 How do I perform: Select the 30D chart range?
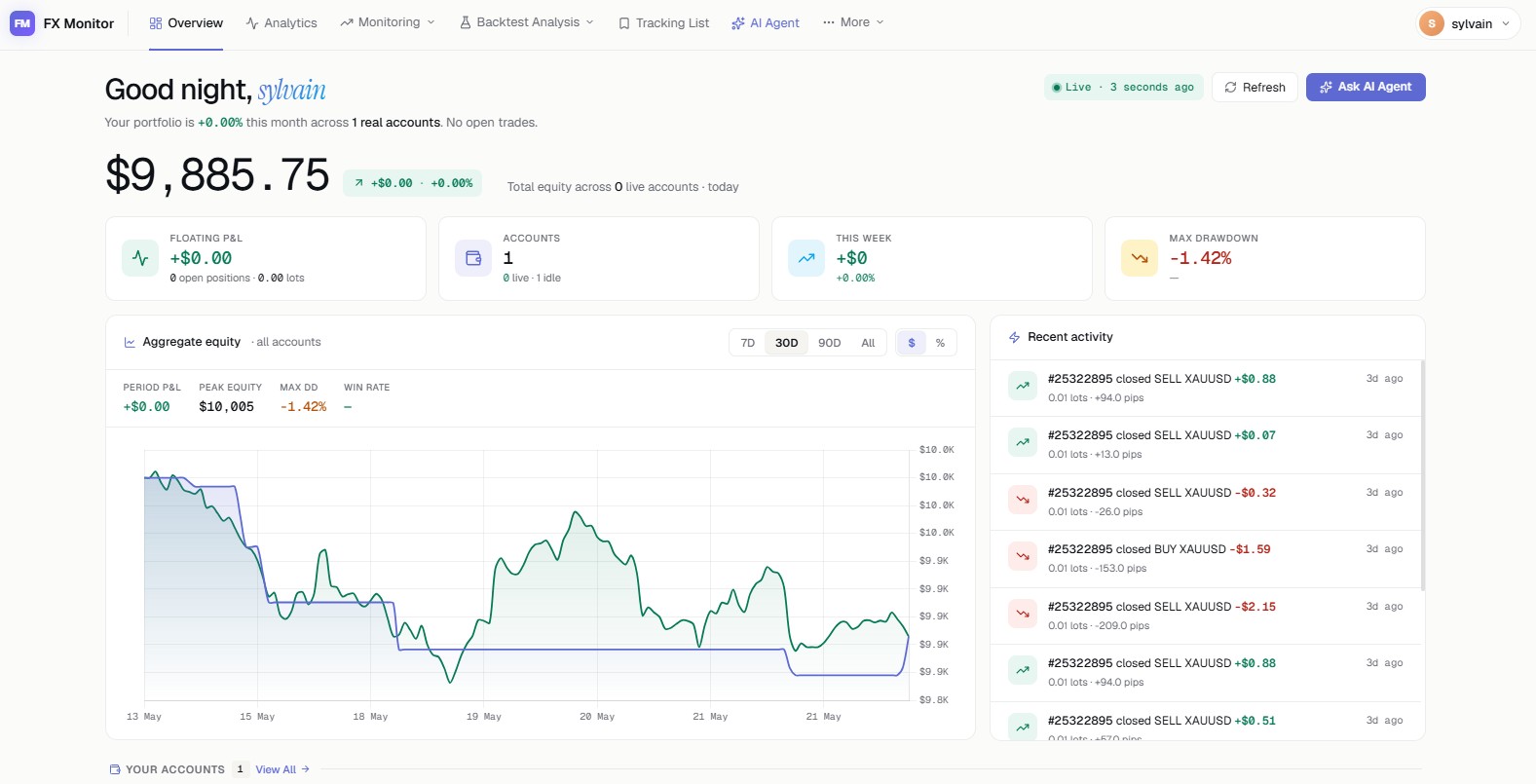(x=787, y=343)
